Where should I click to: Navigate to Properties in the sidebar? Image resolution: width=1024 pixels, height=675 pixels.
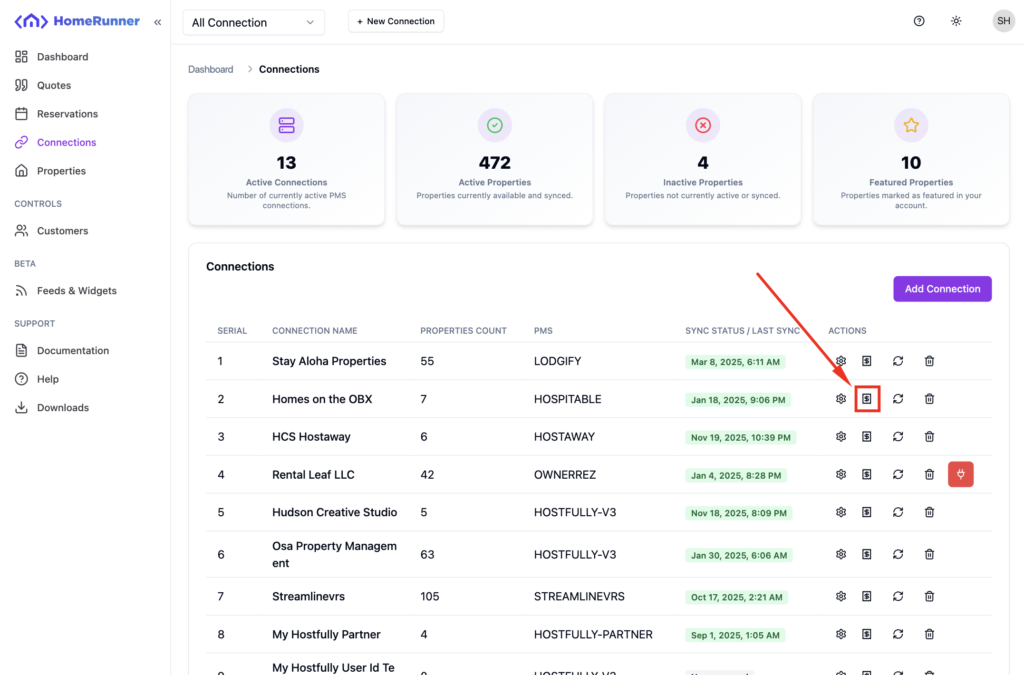point(61,171)
